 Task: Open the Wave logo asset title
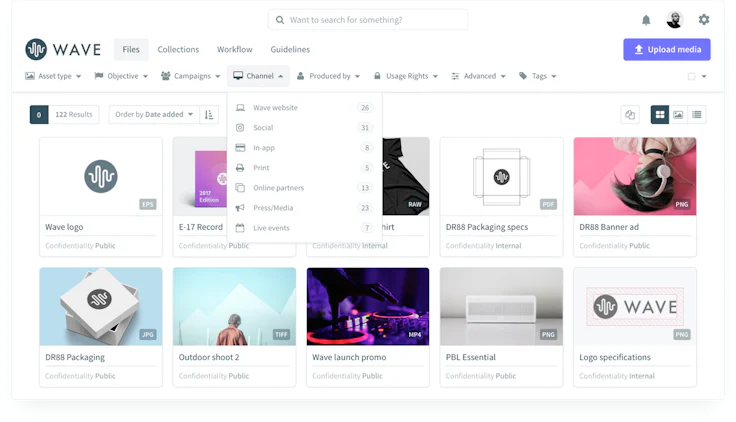(x=64, y=227)
